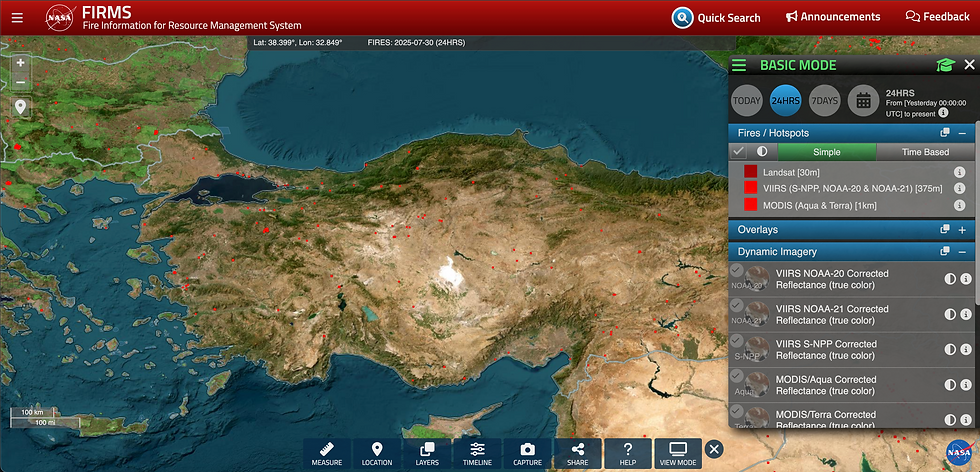This screenshot has width=980, height=472.
Task: Show info for VIIRS [375m] layer
Action: 959,188
